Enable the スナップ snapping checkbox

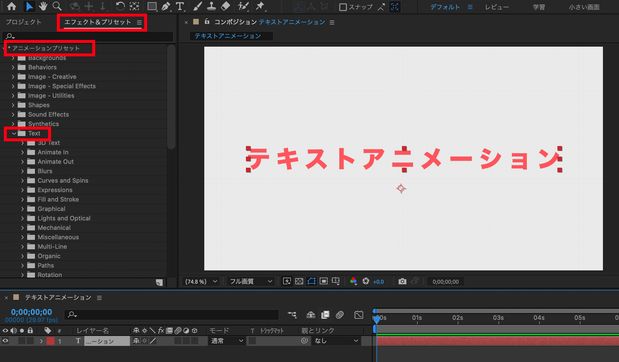coord(343,7)
